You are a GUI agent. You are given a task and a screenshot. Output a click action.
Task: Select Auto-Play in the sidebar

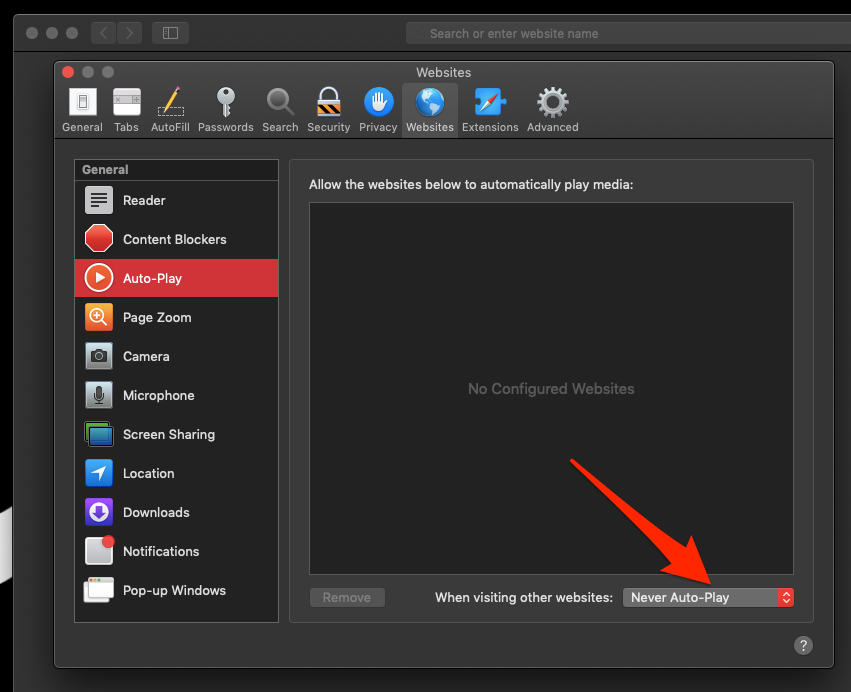pos(176,278)
